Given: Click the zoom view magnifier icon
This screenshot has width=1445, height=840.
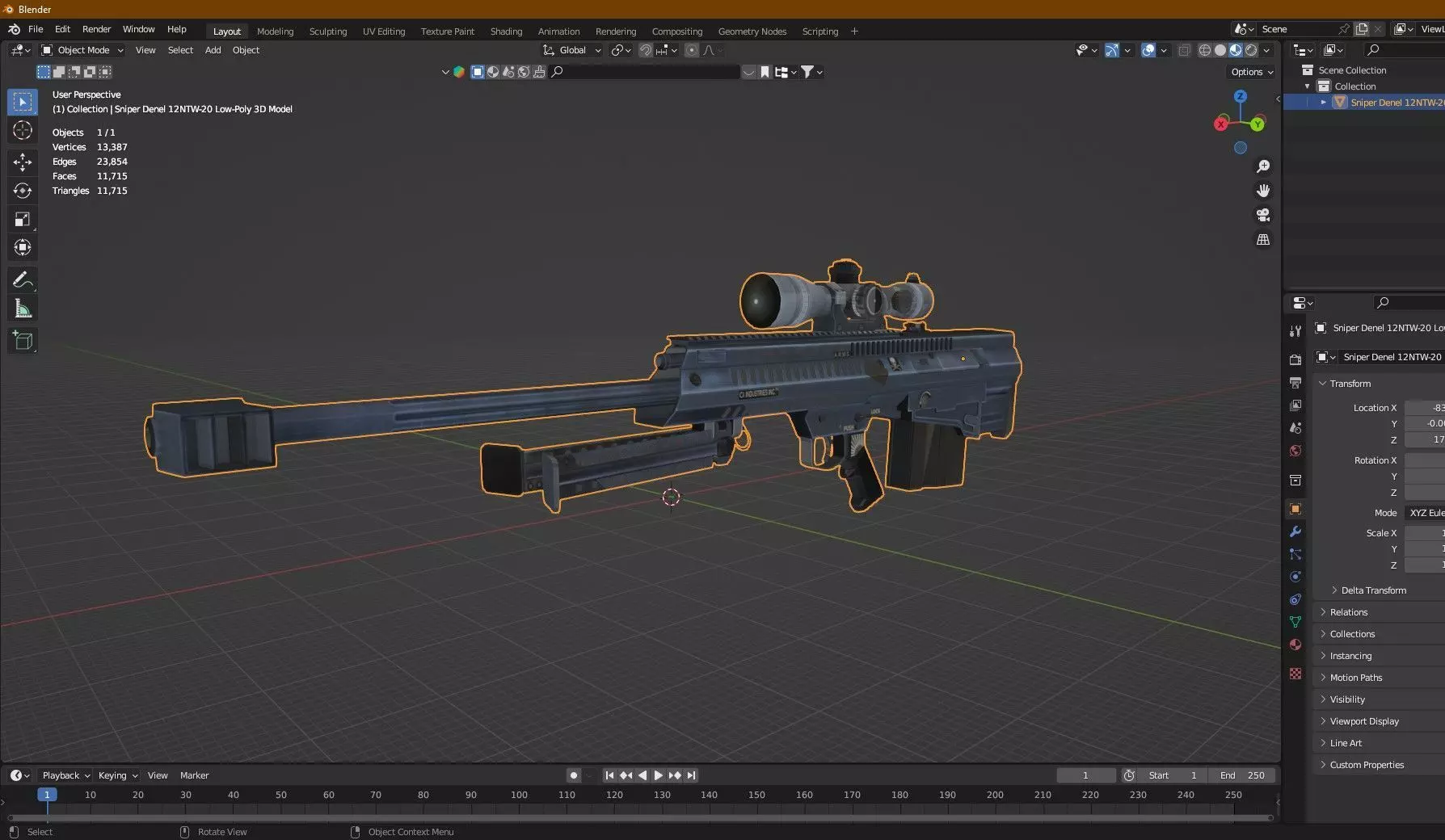Looking at the screenshot, I should (x=1263, y=166).
